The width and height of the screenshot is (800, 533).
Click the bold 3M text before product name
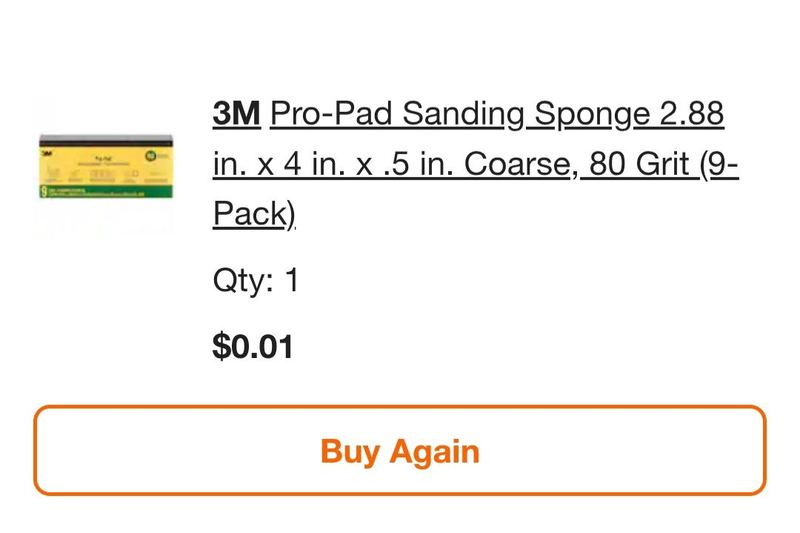click(x=236, y=113)
